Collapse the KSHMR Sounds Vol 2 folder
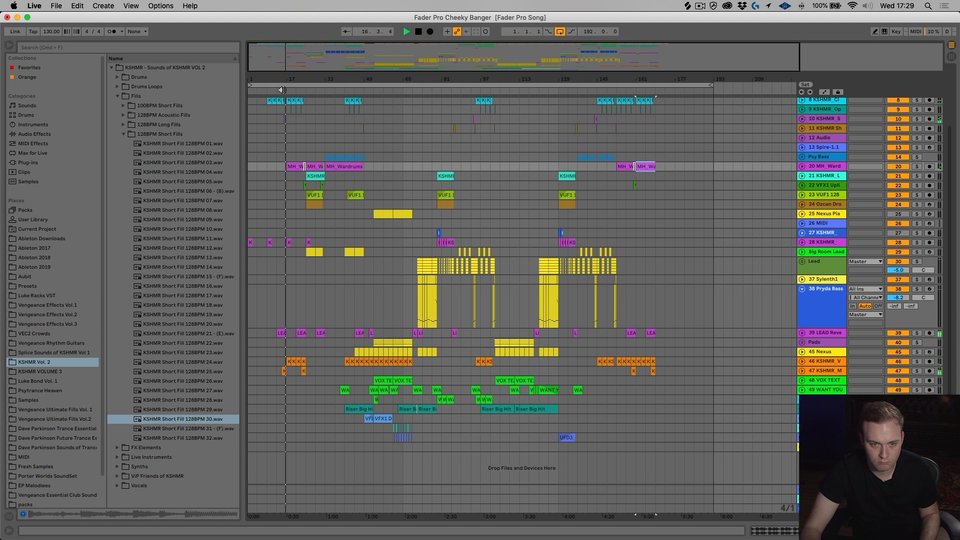This screenshot has width=960, height=540. (111, 67)
